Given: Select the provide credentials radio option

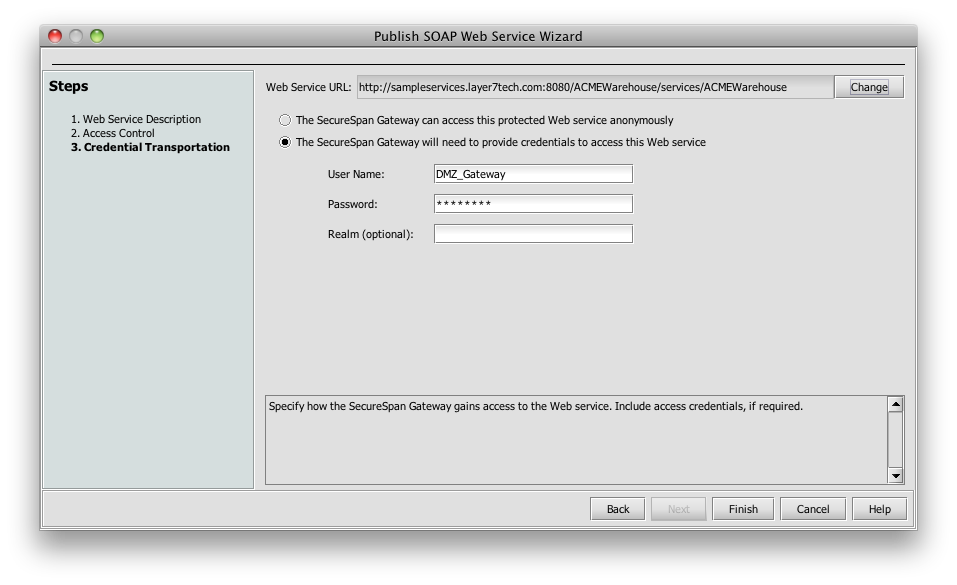Looking at the screenshot, I should point(285,142).
